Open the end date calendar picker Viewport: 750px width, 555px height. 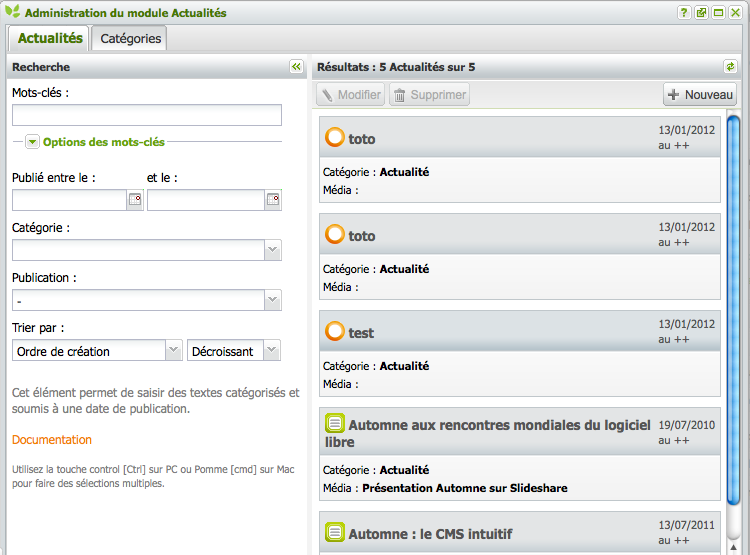(x=272, y=200)
